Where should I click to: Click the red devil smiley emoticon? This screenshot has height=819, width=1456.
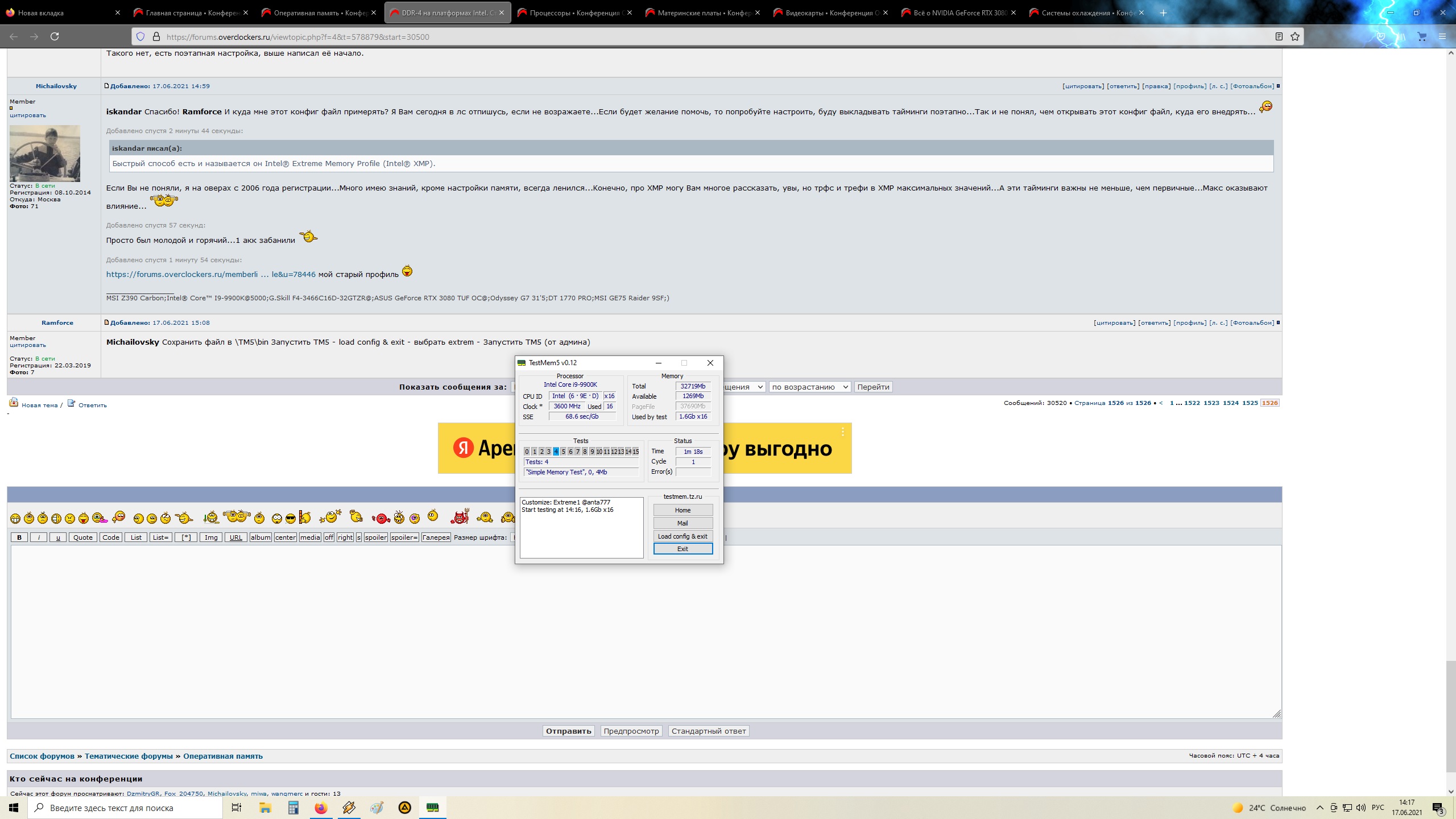[460, 517]
